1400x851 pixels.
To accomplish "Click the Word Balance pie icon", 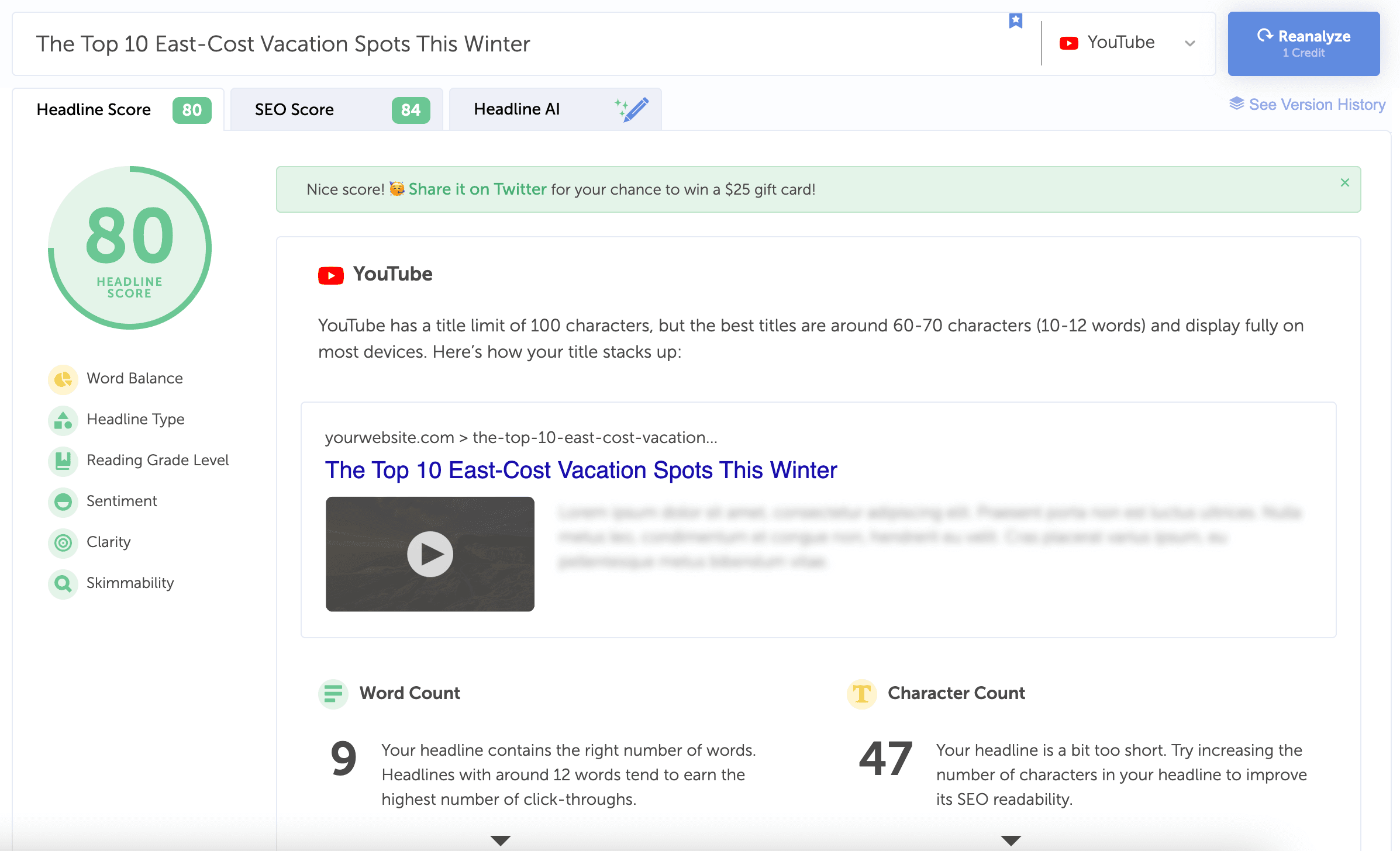I will tap(63, 379).
